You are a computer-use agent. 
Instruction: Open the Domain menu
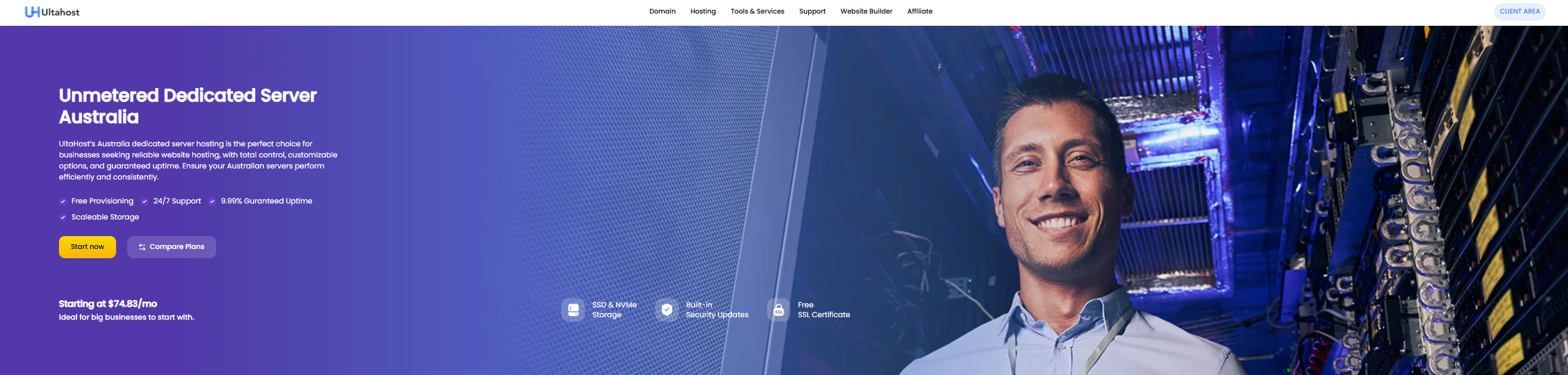click(x=662, y=11)
